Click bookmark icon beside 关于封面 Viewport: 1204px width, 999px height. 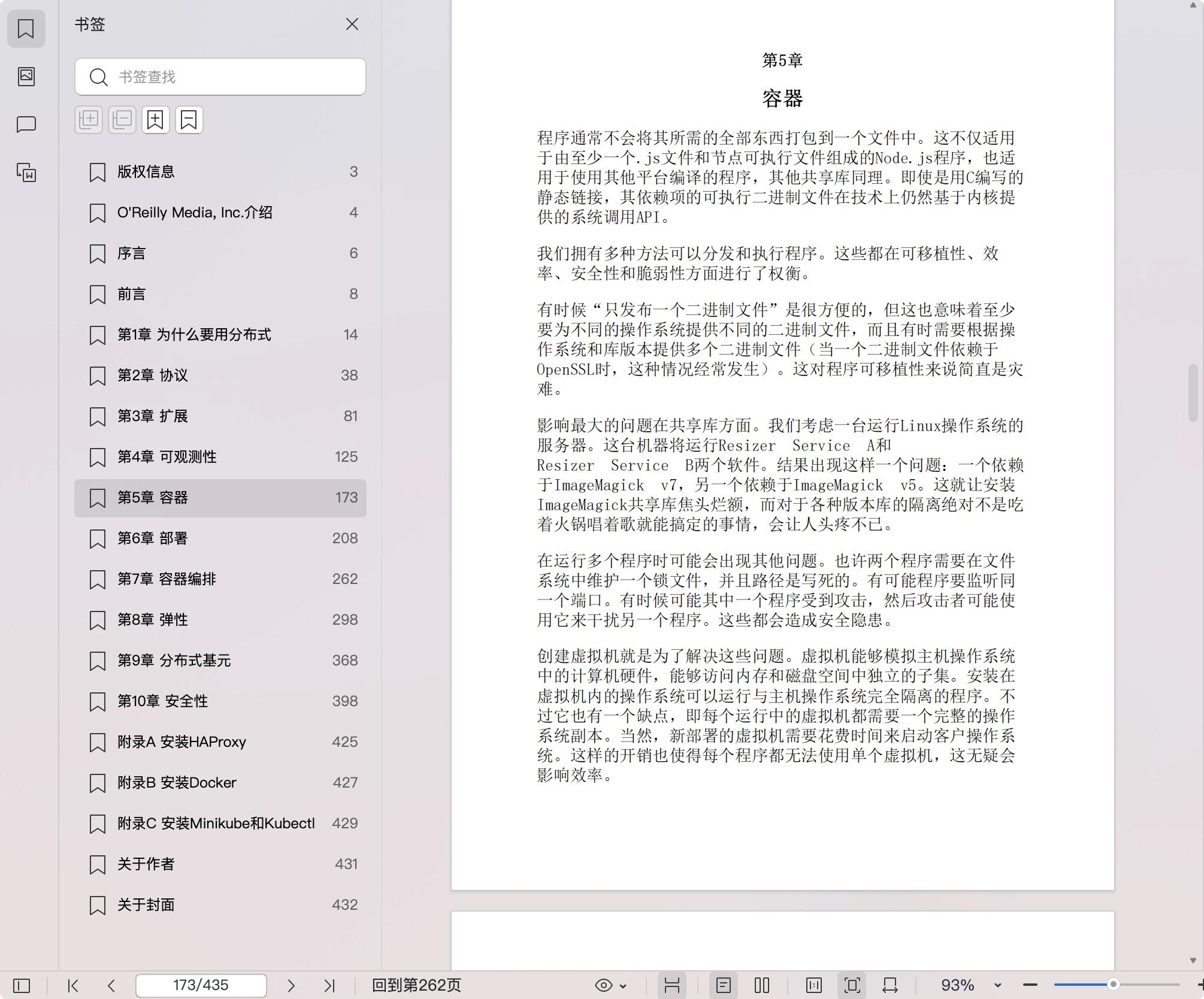[x=98, y=906]
